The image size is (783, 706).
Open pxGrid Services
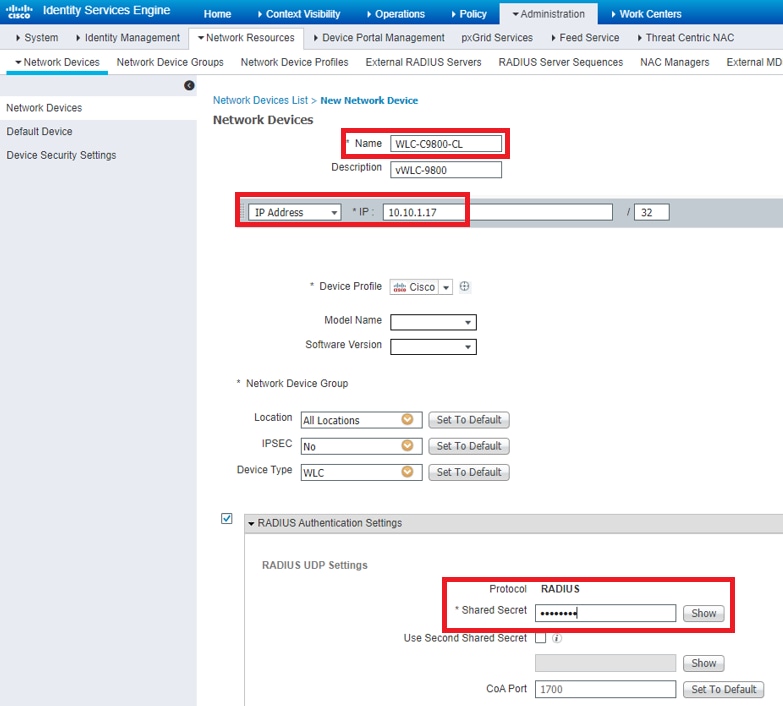pos(497,37)
